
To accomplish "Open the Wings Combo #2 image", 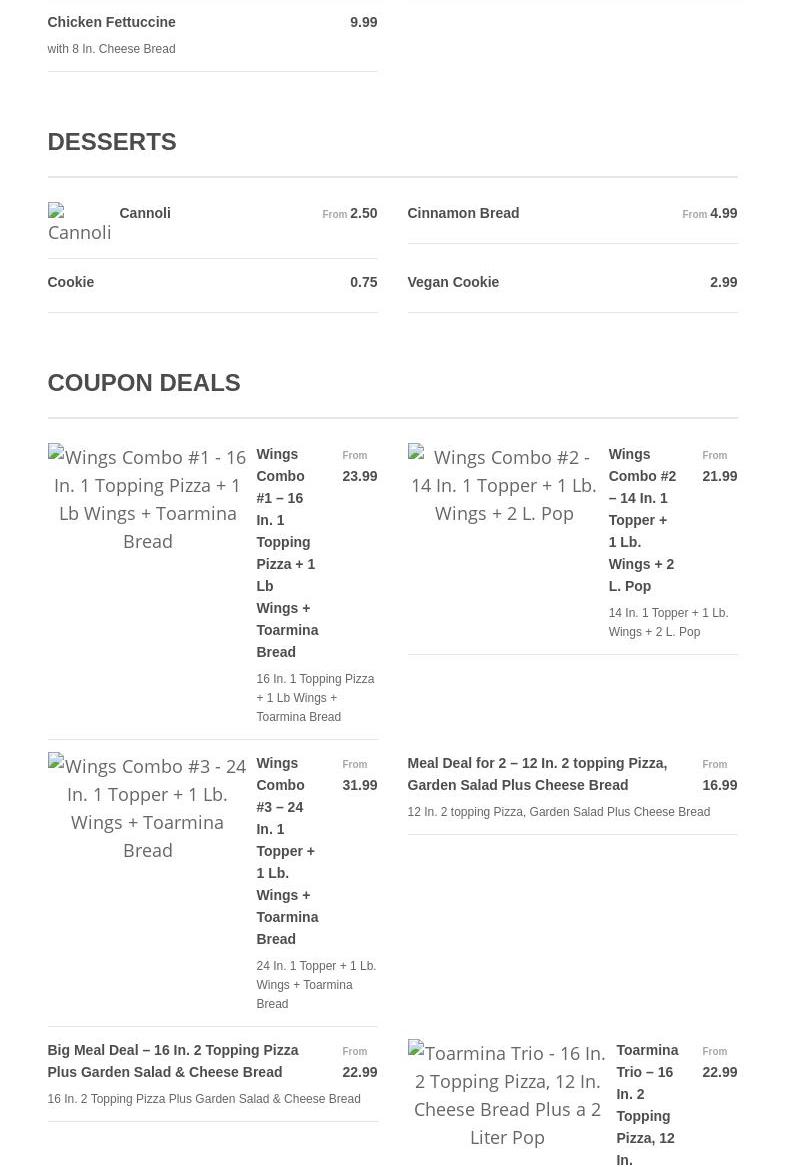I will point(504,485).
